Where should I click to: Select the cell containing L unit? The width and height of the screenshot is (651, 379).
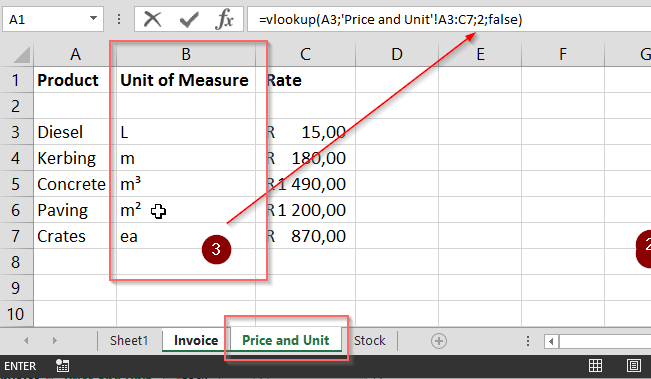coord(186,132)
